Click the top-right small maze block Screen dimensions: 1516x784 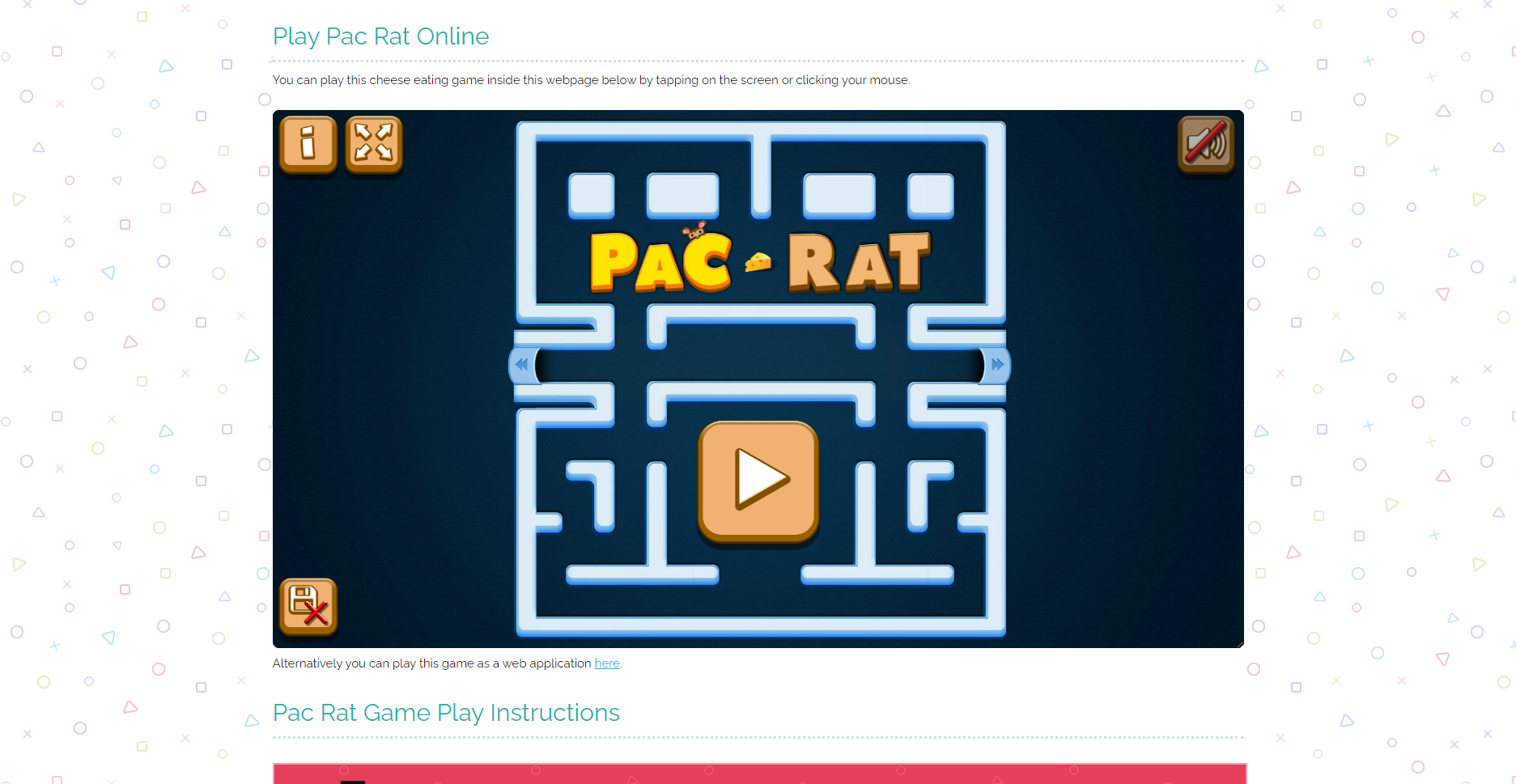[x=931, y=196]
